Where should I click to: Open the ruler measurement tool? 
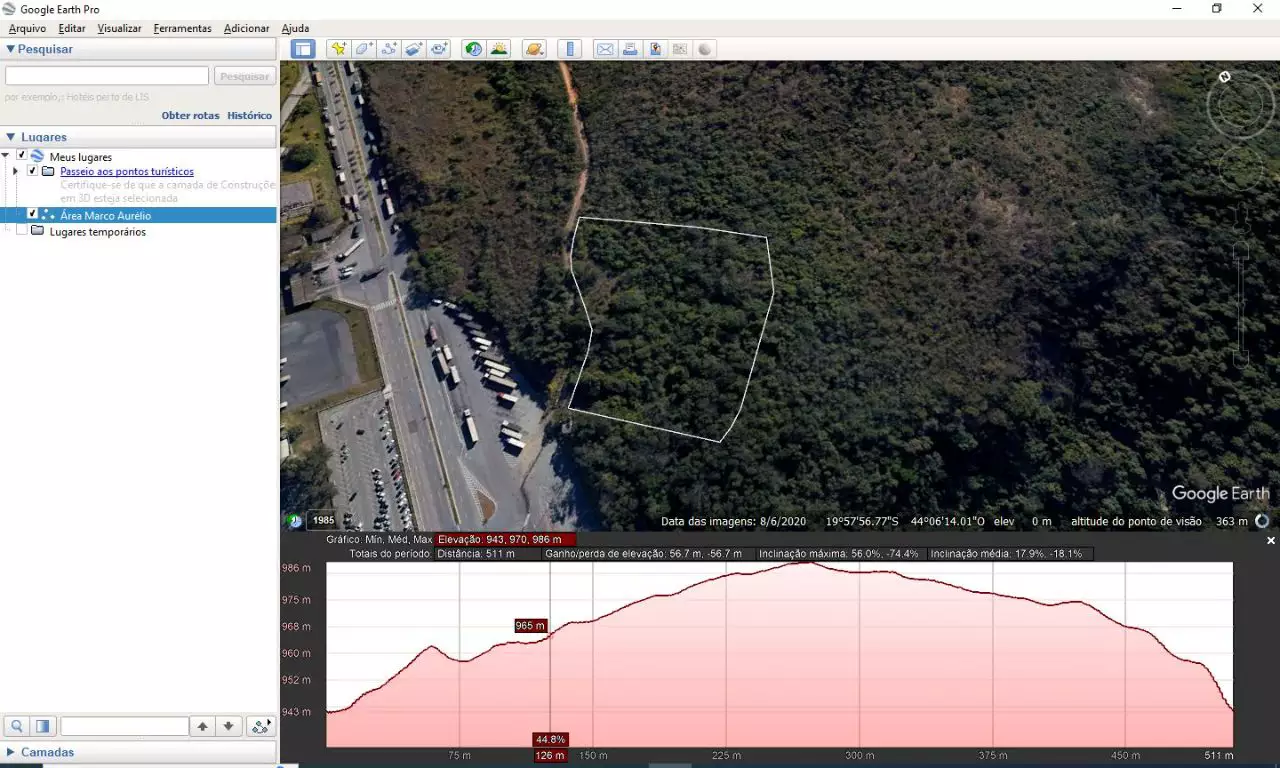[570, 49]
